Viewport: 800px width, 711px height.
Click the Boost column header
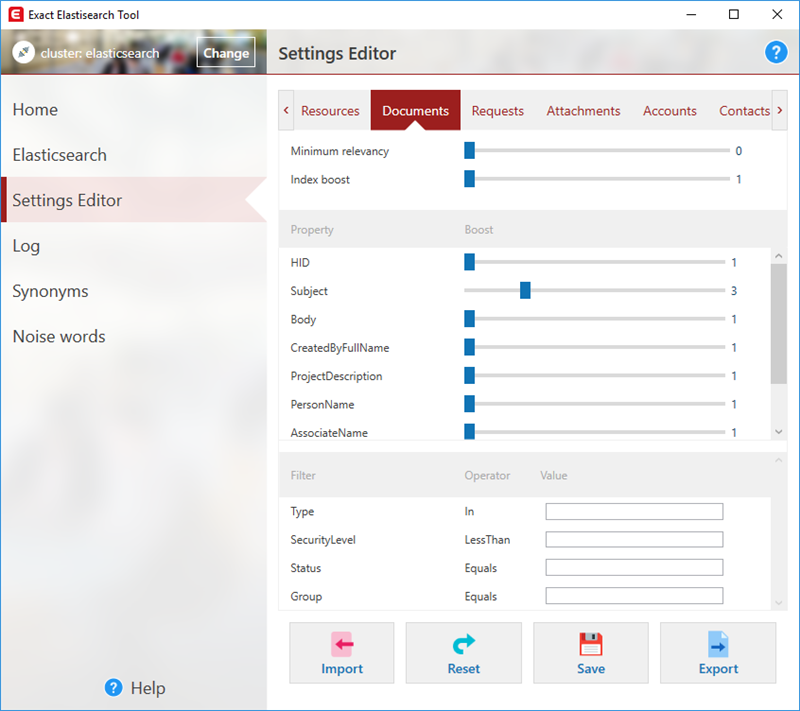[479, 230]
